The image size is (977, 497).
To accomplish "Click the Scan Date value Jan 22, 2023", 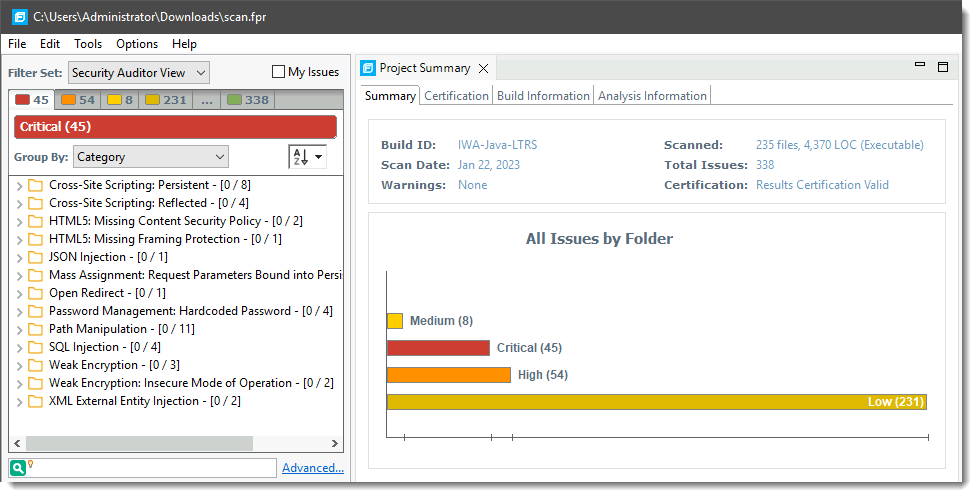I will (x=488, y=165).
